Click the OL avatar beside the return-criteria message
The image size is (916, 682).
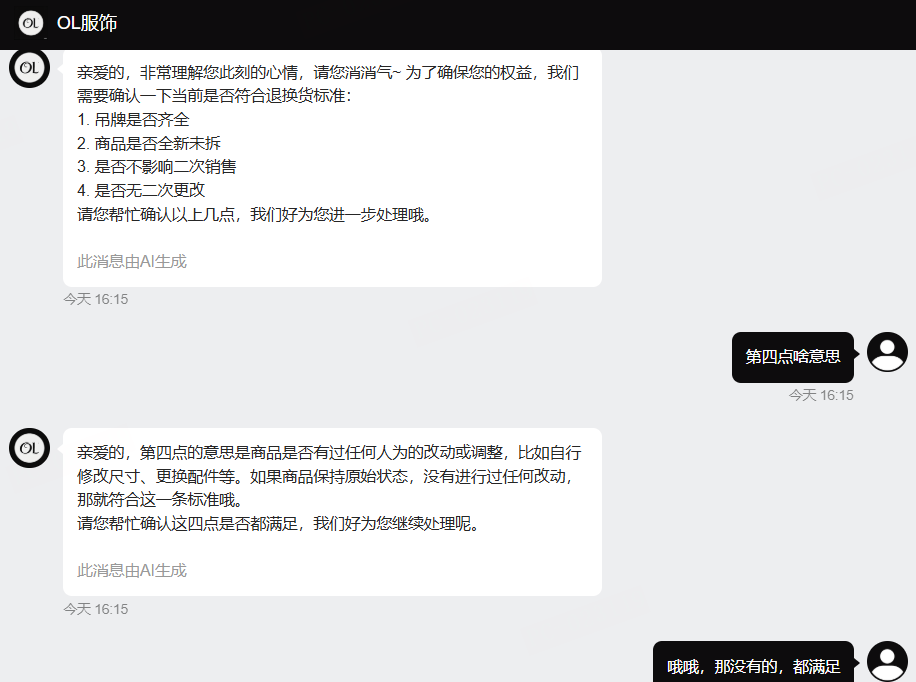[x=29, y=68]
